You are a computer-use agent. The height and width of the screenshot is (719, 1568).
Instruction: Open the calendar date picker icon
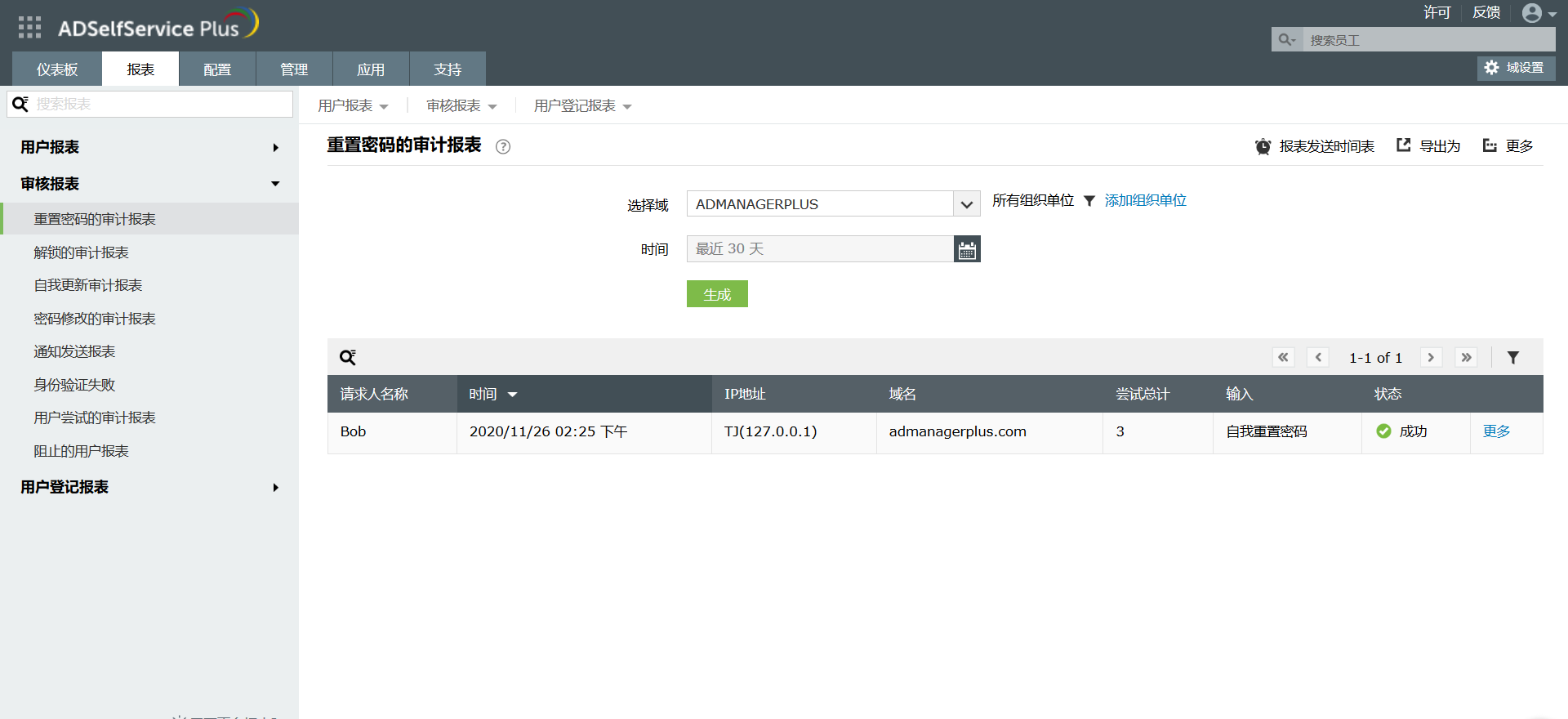point(967,249)
